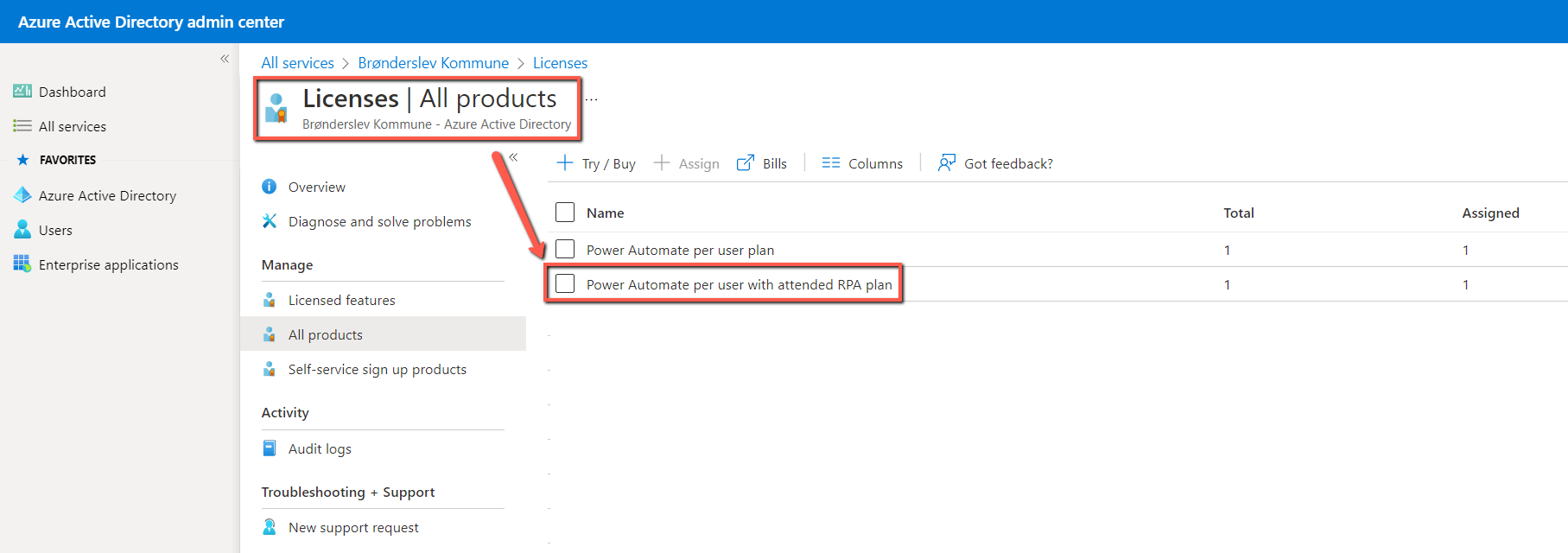Open the more options ellipsis beside the title

591,99
